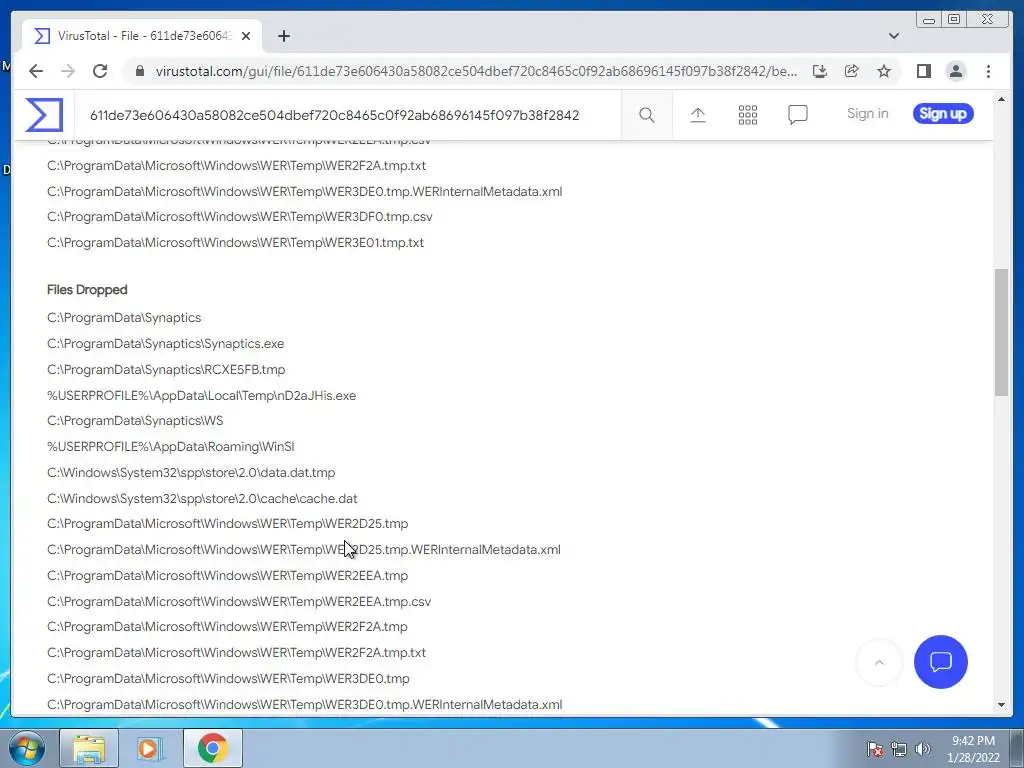Click the install app icon in address bar
The height and width of the screenshot is (768, 1024).
820,71
